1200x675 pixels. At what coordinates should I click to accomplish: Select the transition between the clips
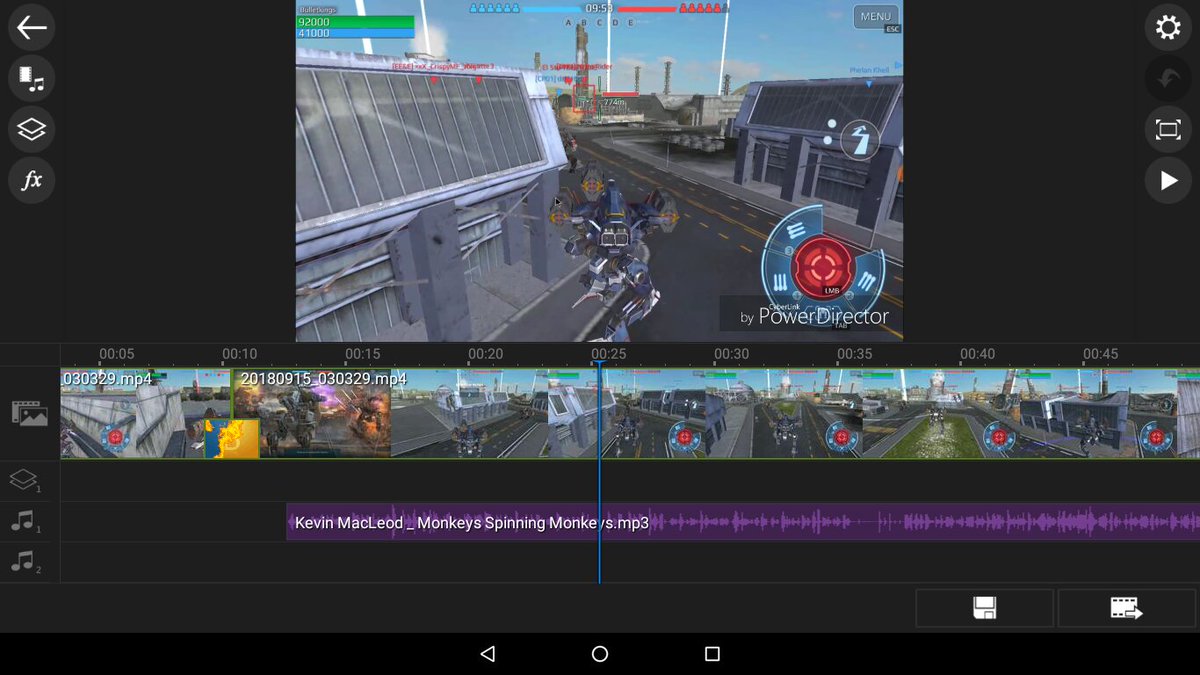pos(232,439)
